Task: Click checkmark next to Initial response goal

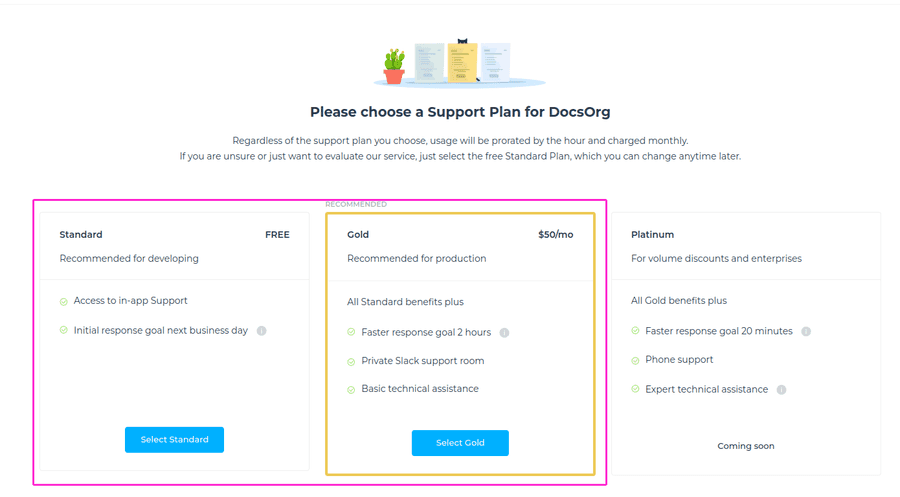Action: click(64, 331)
